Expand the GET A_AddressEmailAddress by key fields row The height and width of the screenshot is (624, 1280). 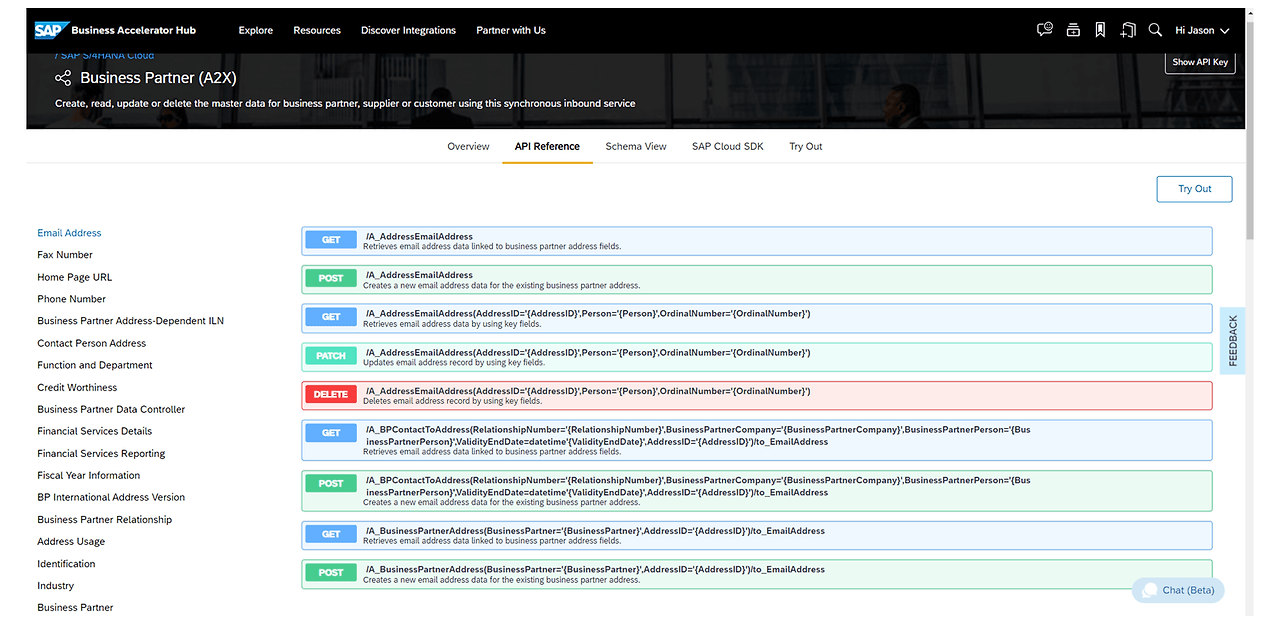pyautogui.click(x=757, y=318)
